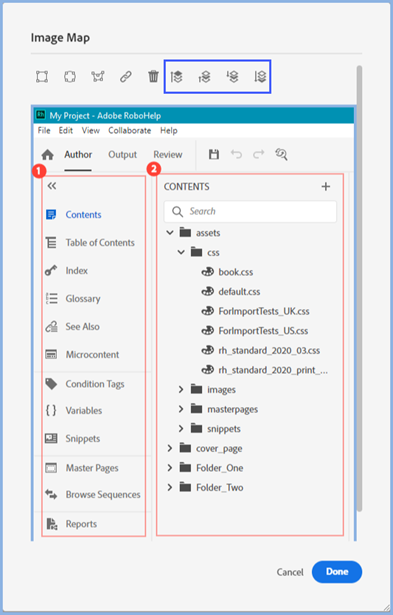Click the Collaborate menu item
The height and width of the screenshot is (615, 393).
tap(129, 130)
